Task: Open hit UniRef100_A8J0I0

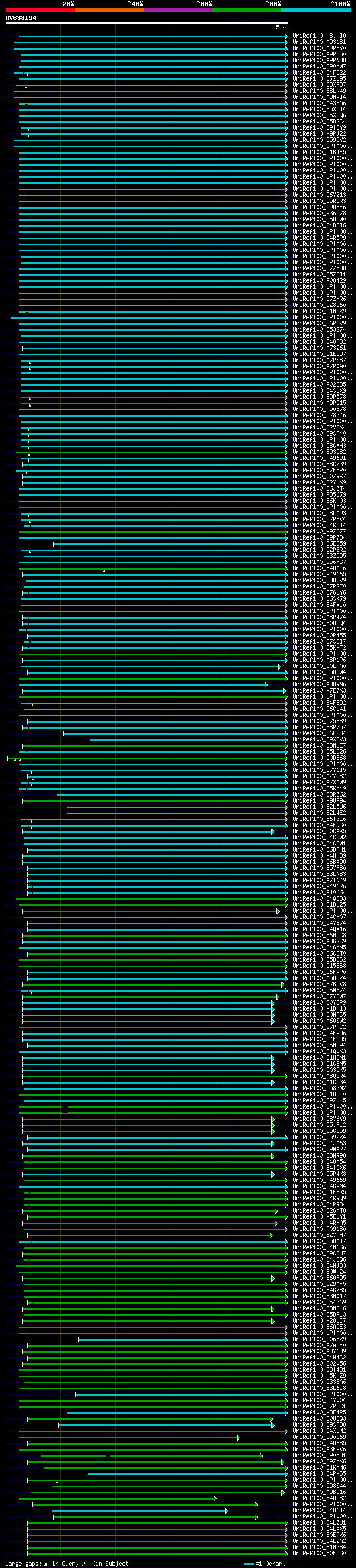Action: pos(319,36)
